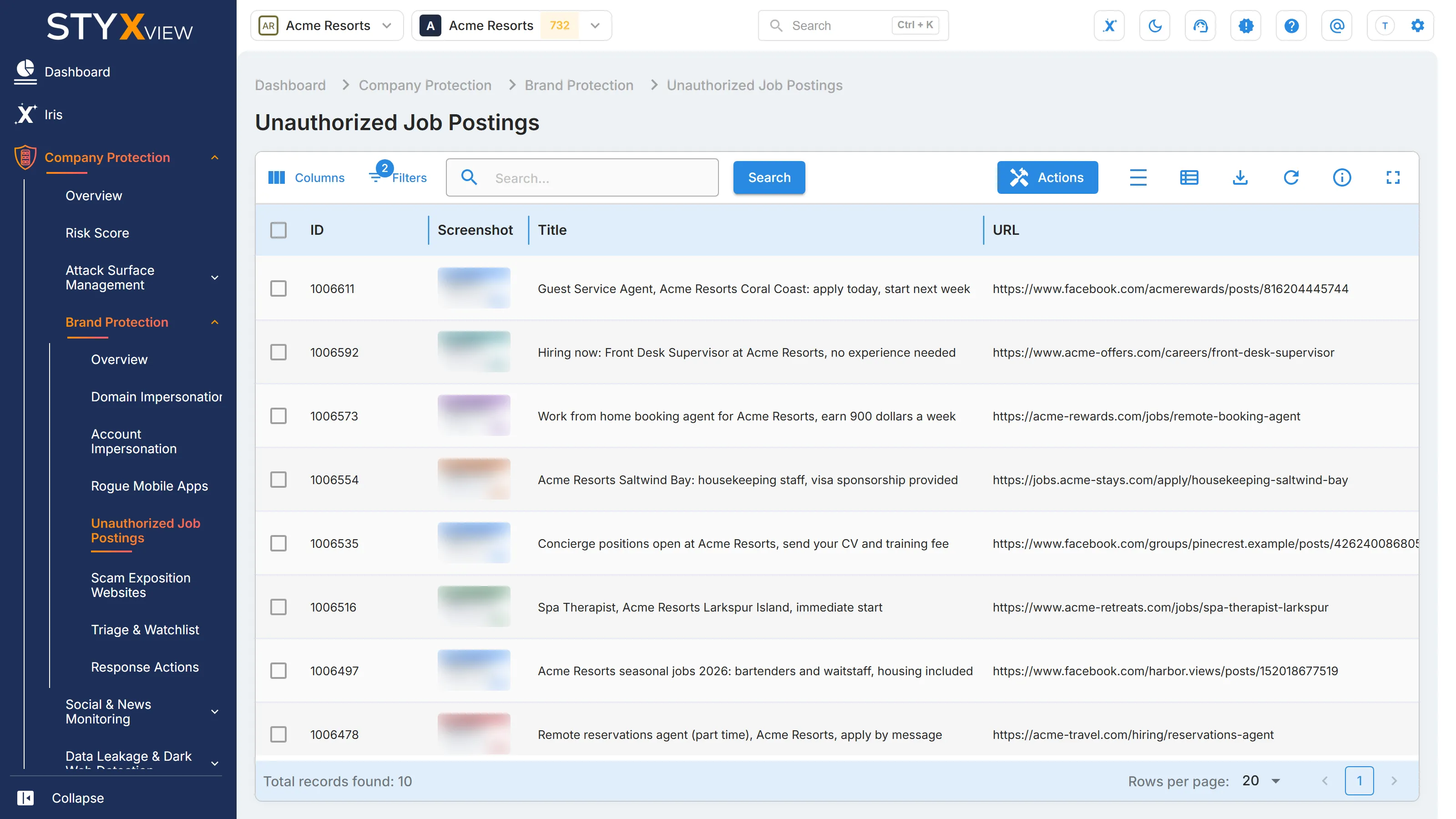Click Iris sidebar X icon
The width and height of the screenshot is (1456, 819).
25,114
